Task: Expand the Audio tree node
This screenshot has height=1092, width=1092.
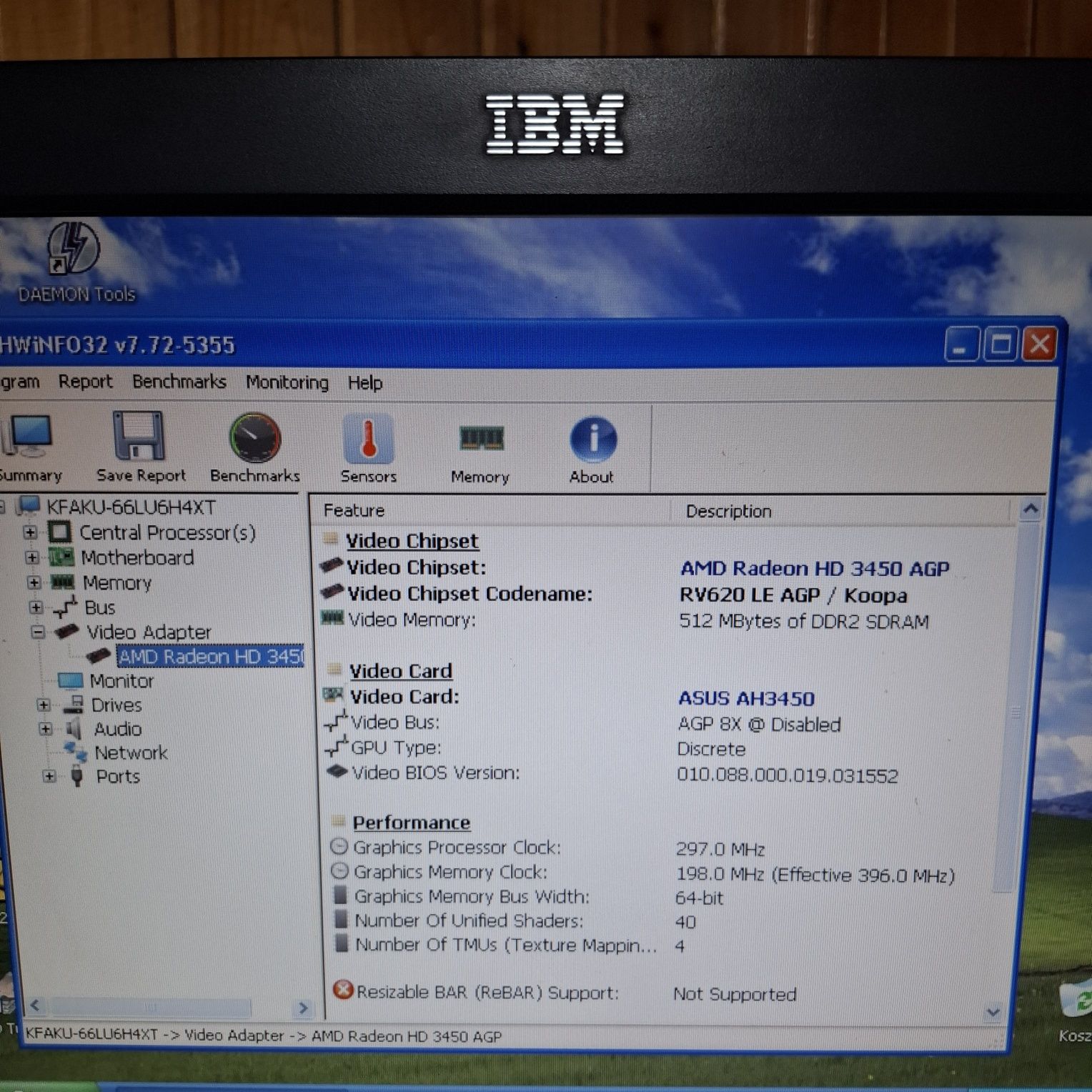Action: tap(46, 729)
